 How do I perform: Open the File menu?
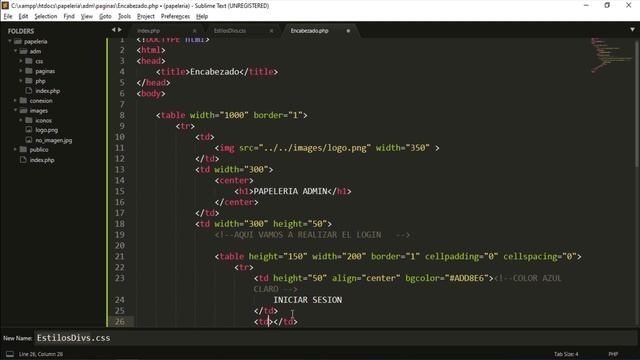click(x=8, y=16)
